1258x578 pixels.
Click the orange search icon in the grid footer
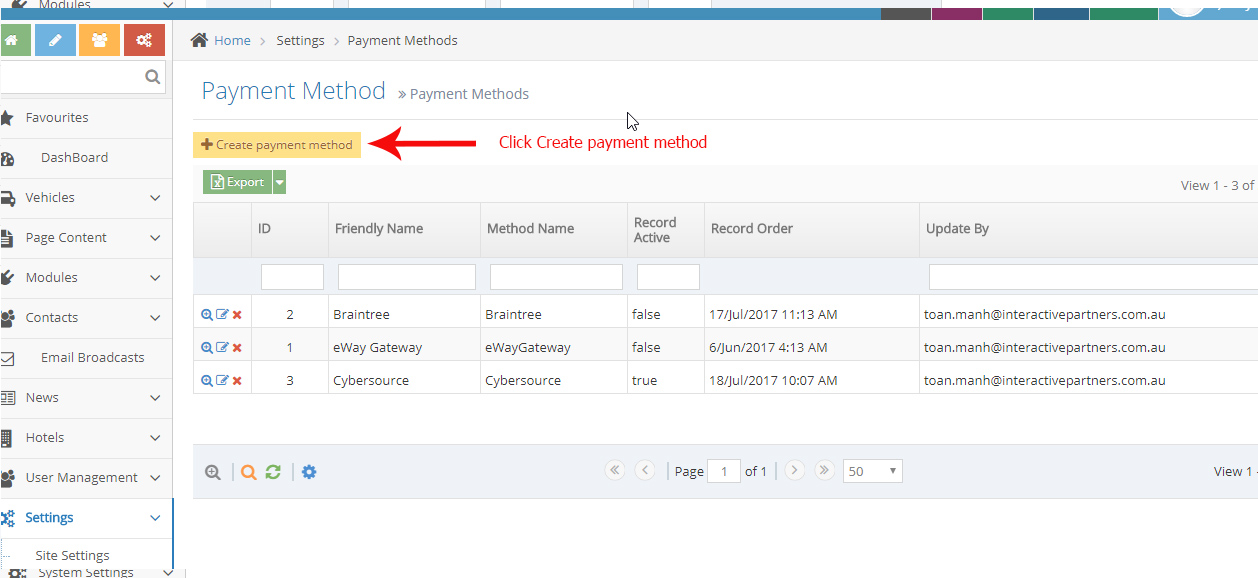point(248,471)
